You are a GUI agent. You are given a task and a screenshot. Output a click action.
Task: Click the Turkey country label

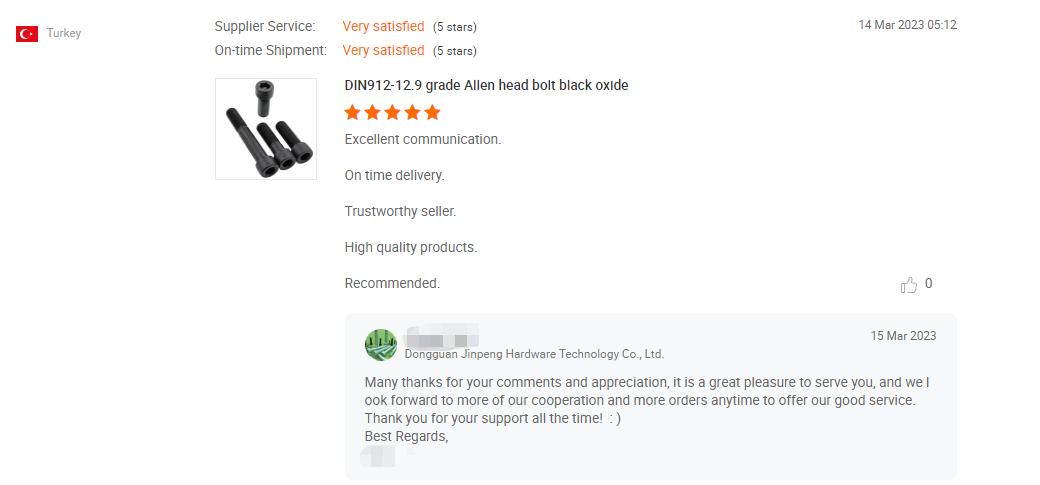pos(64,33)
